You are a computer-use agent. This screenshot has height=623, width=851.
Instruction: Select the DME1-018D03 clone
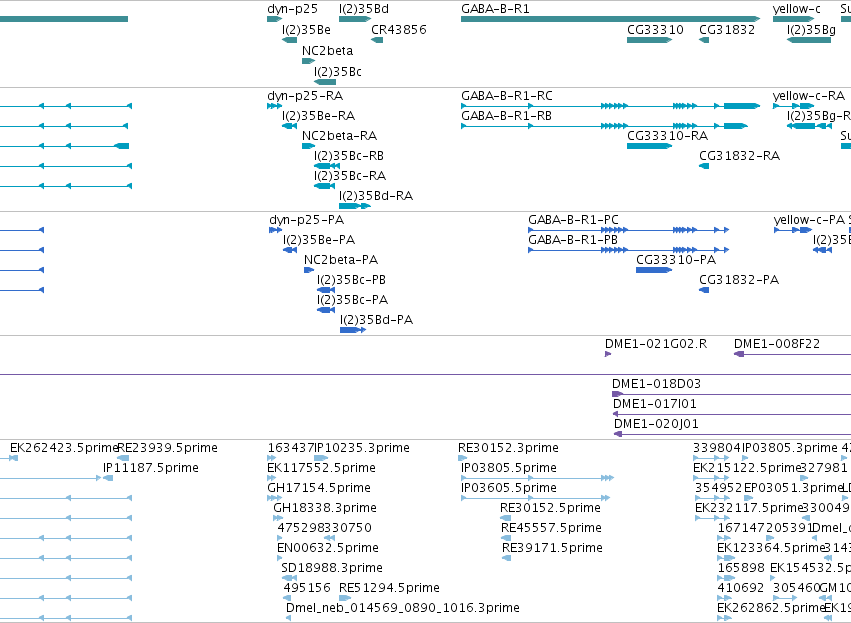732,394
